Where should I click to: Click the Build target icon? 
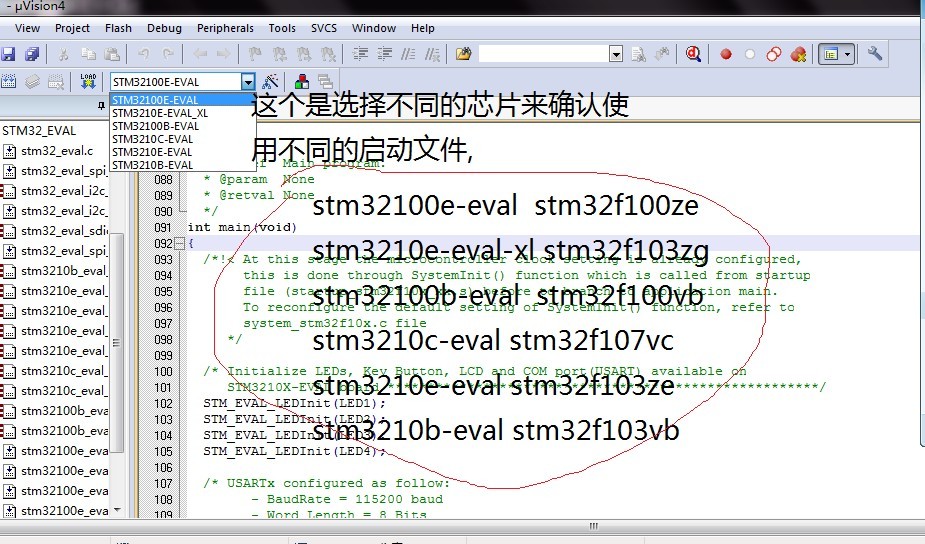tap(32, 81)
